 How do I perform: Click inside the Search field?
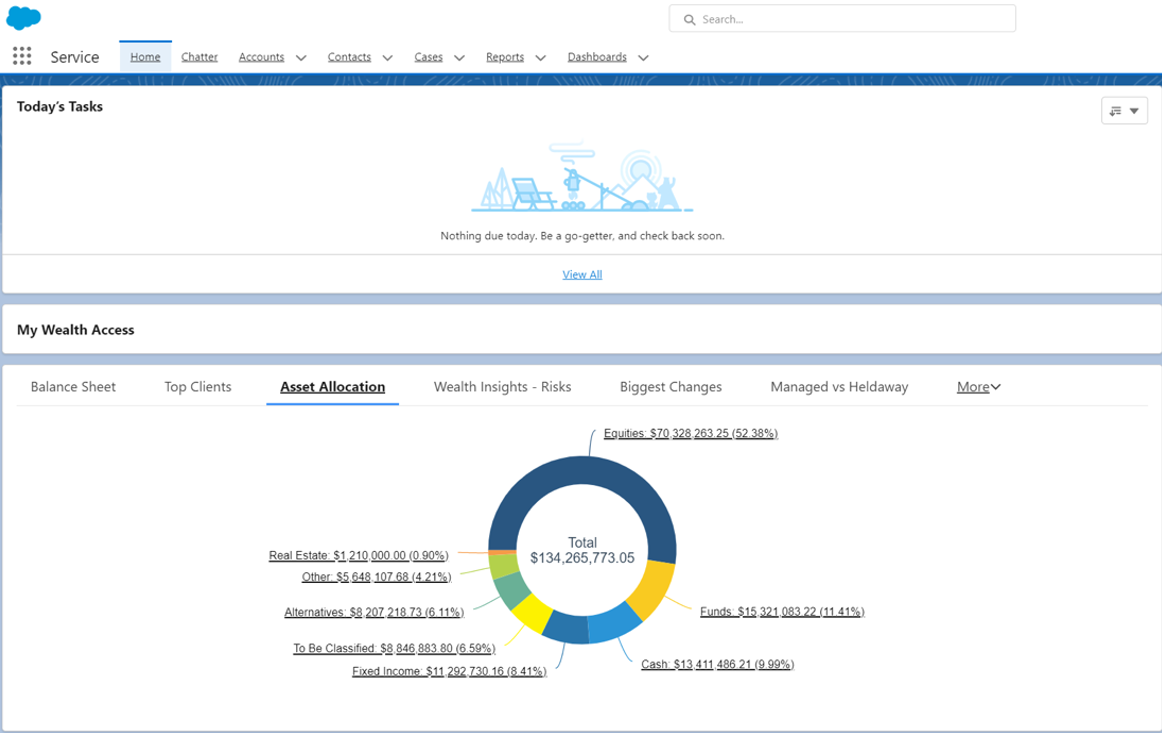(x=842, y=19)
